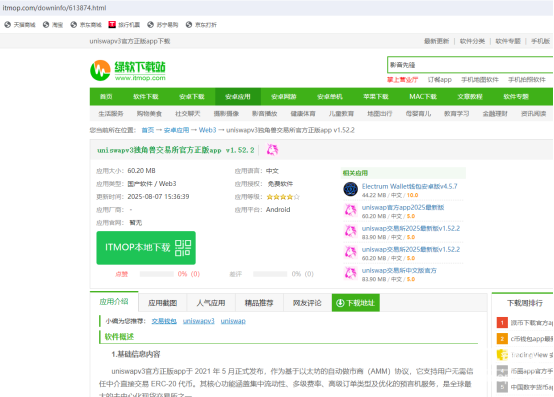Click the ITMOP本地下载 button
This screenshot has height=397, width=554.
pos(146,248)
